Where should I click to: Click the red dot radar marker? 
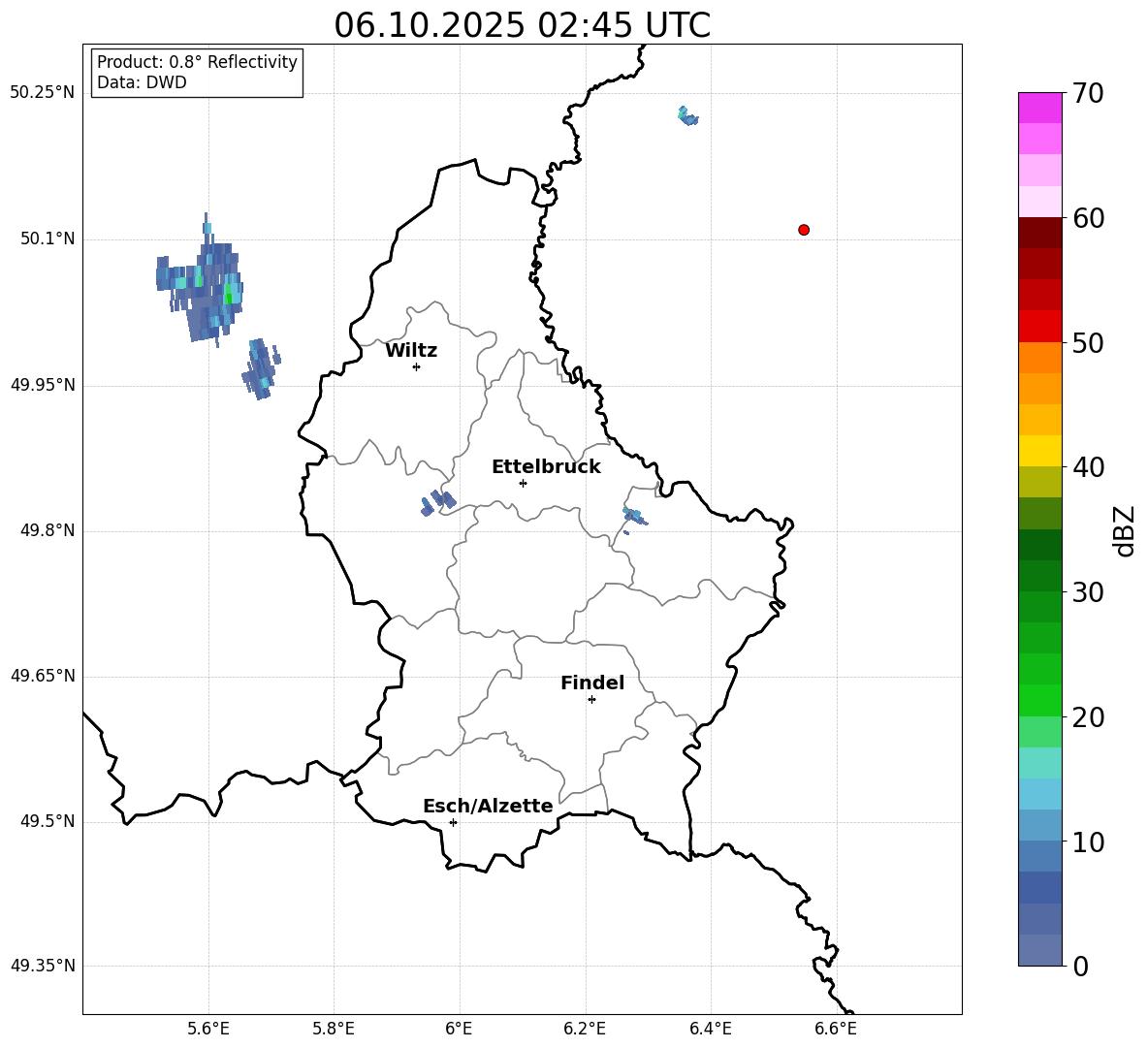pos(804,230)
